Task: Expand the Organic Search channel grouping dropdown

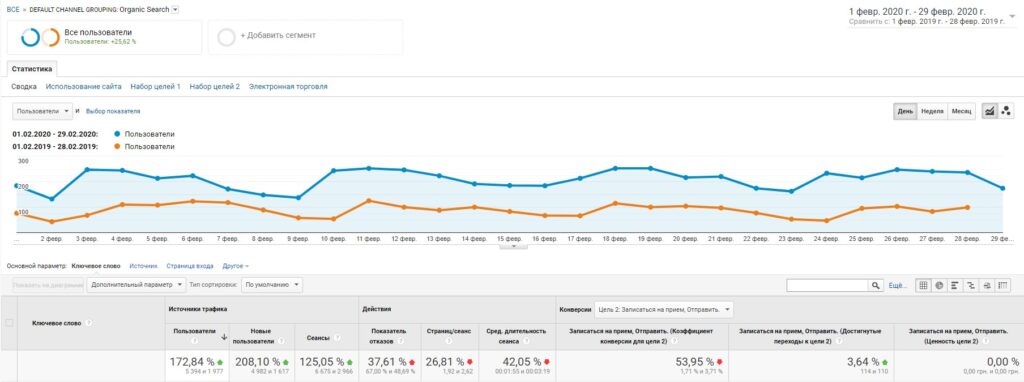Action: click(x=175, y=10)
